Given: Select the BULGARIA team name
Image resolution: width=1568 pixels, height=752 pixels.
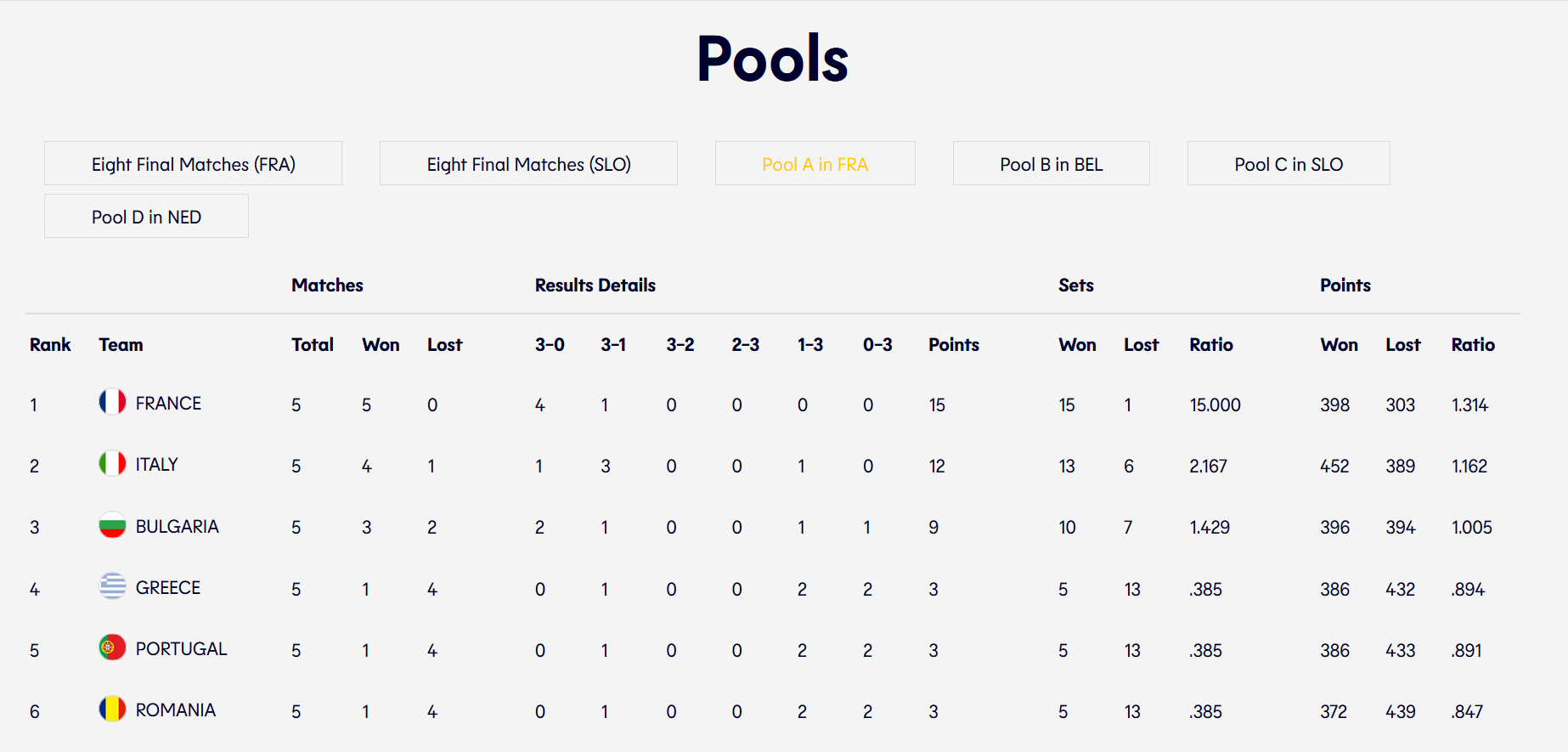Looking at the screenshot, I should click(177, 527).
